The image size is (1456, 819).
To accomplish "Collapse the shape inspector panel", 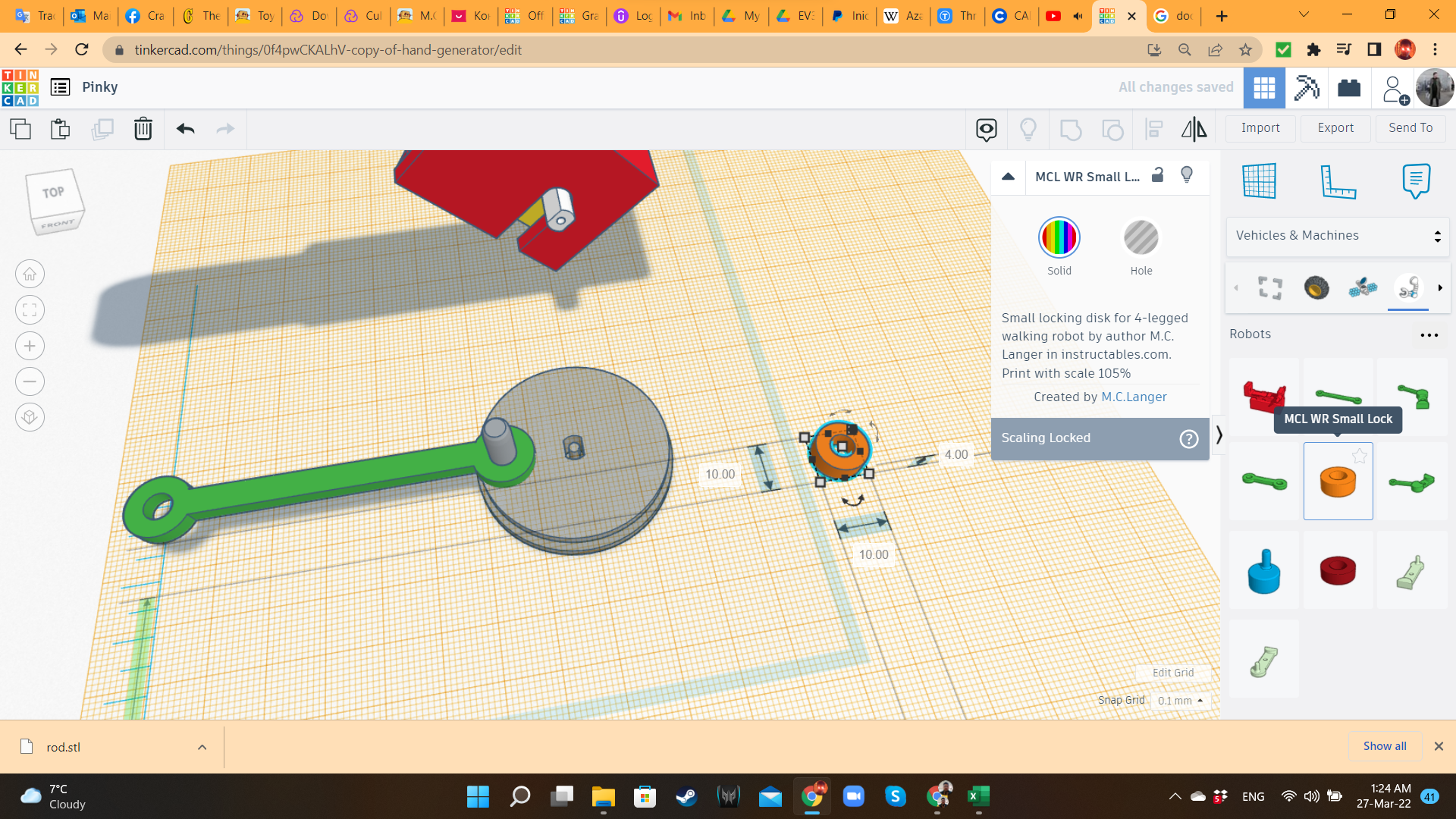I will pyautogui.click(x=1008, y=177).
